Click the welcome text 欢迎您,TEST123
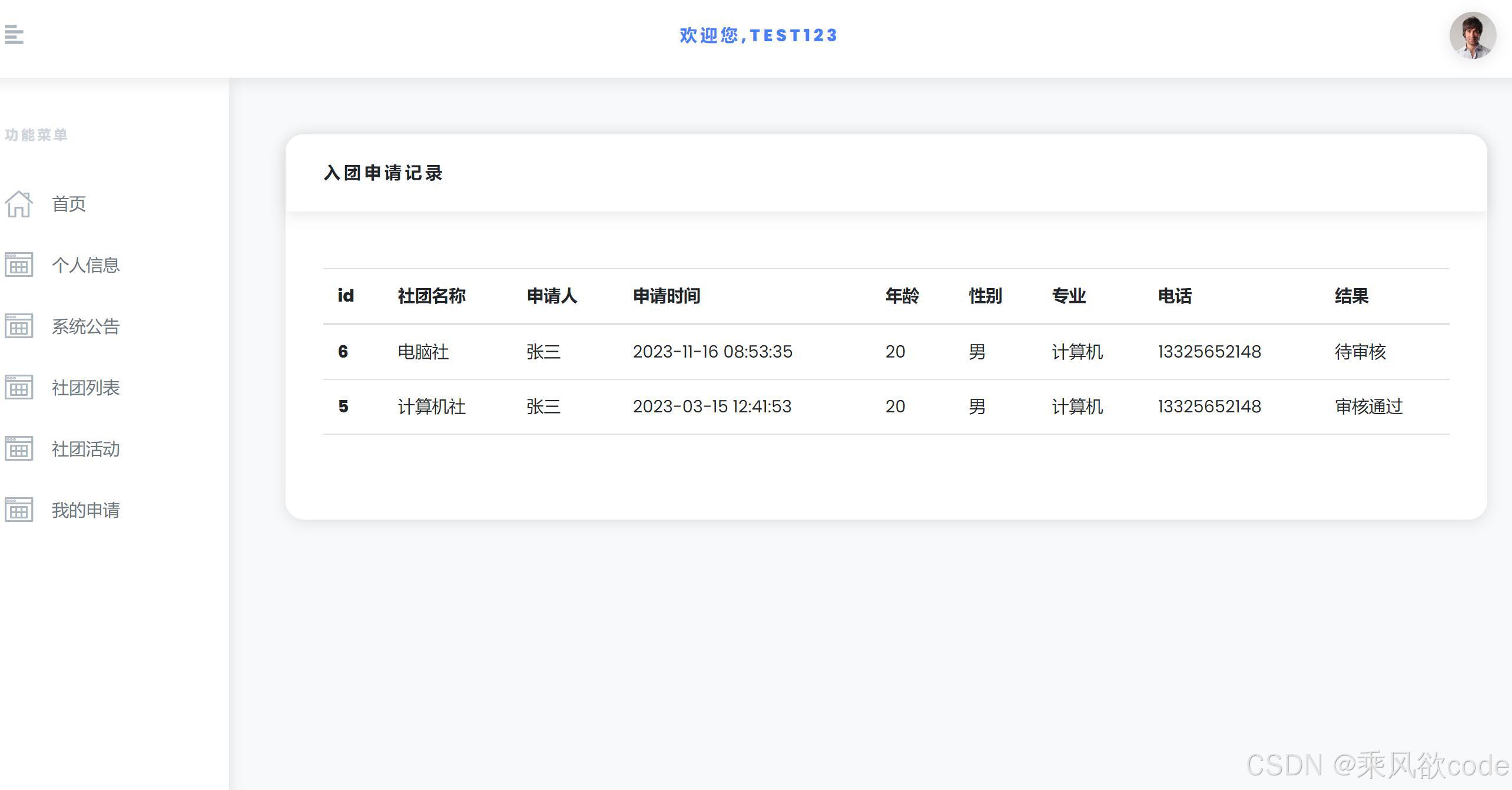Screen dimensions: 1512x790 tap(758, 35)
